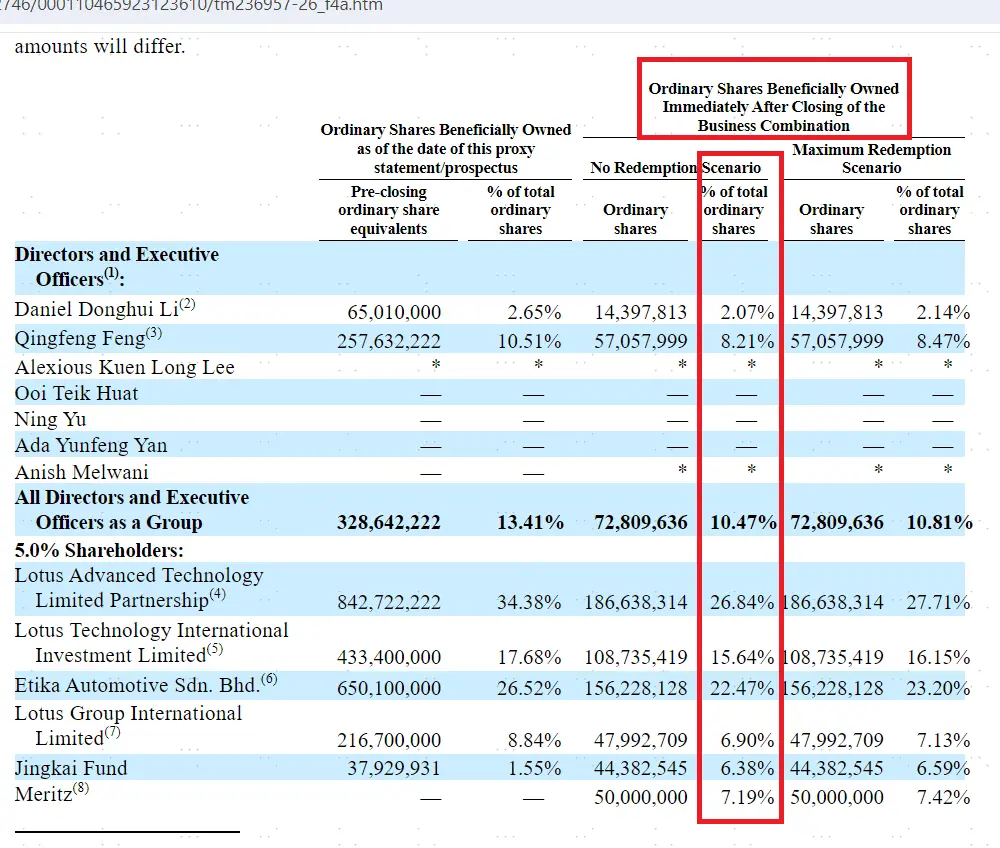The width and height of the screenshot is (1000, 848).
Task: Select the Etika Automotive Sdn. Bhd. row name
Action: point(146,684)
